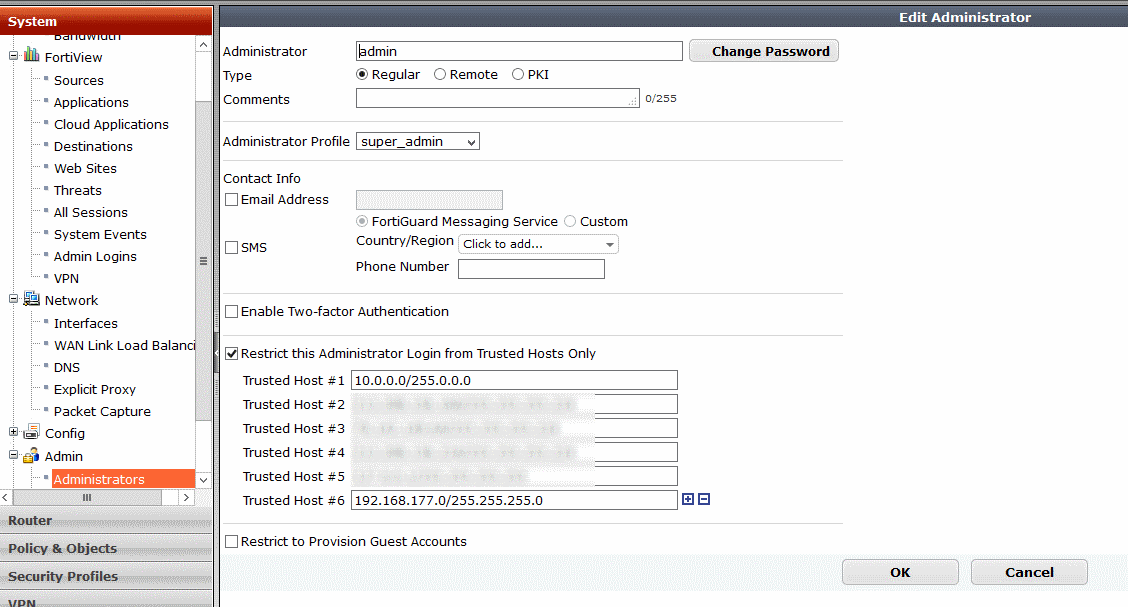Screen dimensions: 1128x607
Task: Click the FortiView chart icon
Action: click(x=32, y=57)
